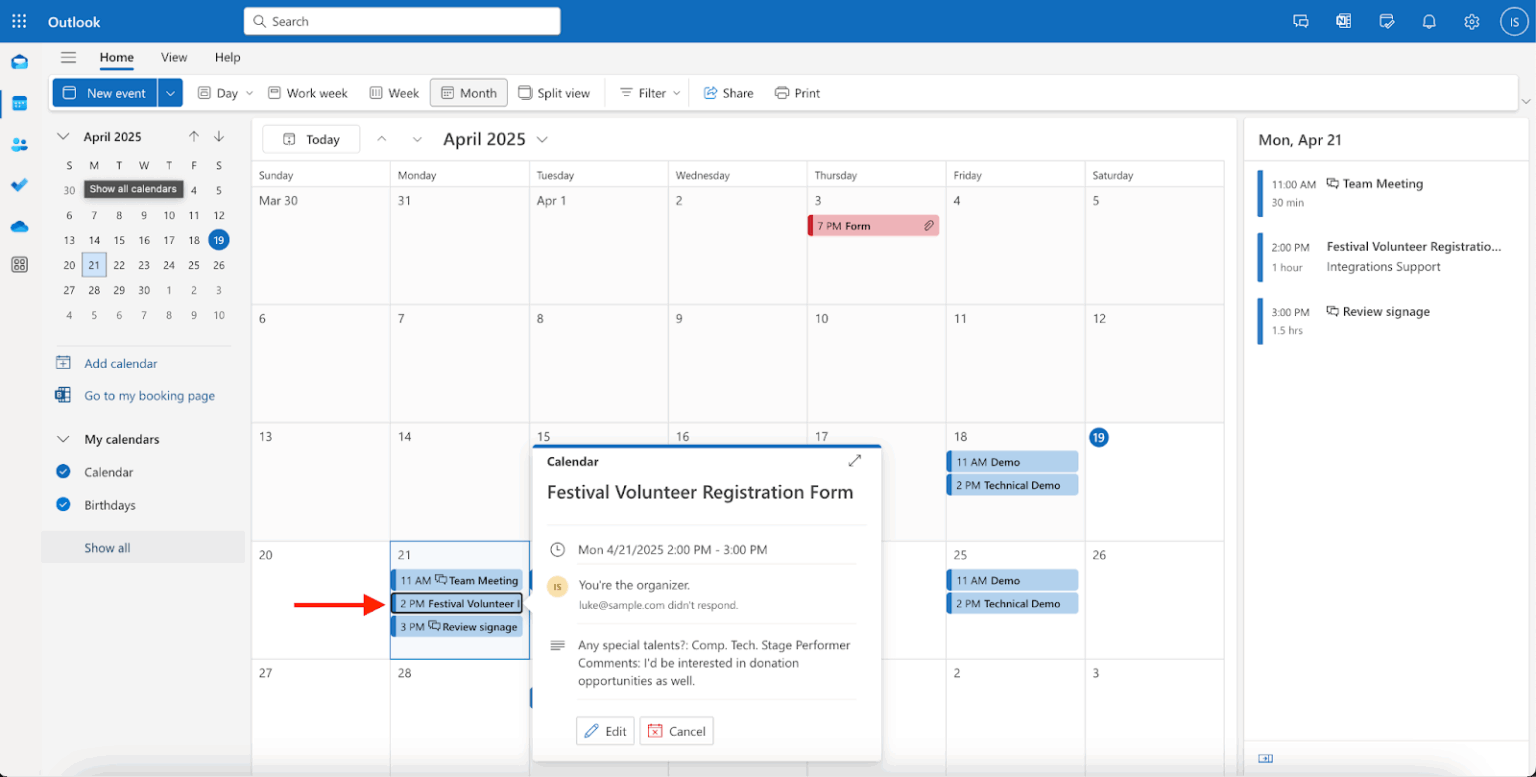Open Outlook Settings gear
1536x777 pixels.
coord(1470,21)
